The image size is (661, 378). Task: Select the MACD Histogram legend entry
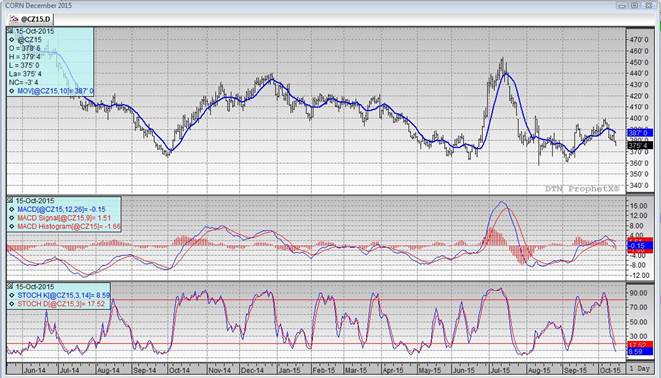69,227
